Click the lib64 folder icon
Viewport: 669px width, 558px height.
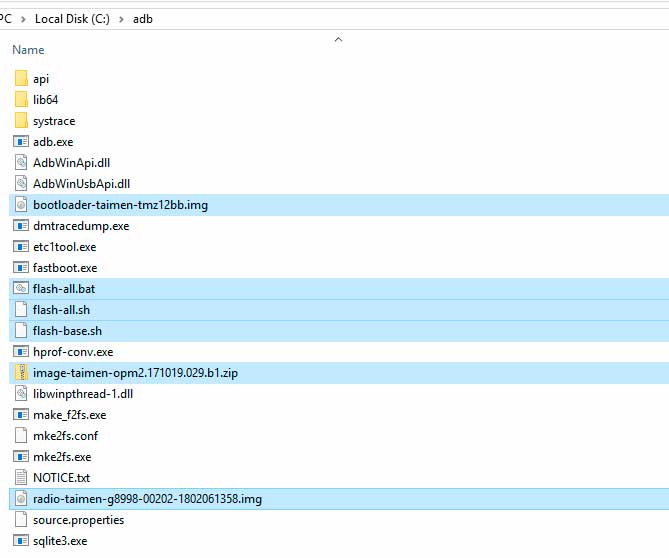[x=21, y=99]
